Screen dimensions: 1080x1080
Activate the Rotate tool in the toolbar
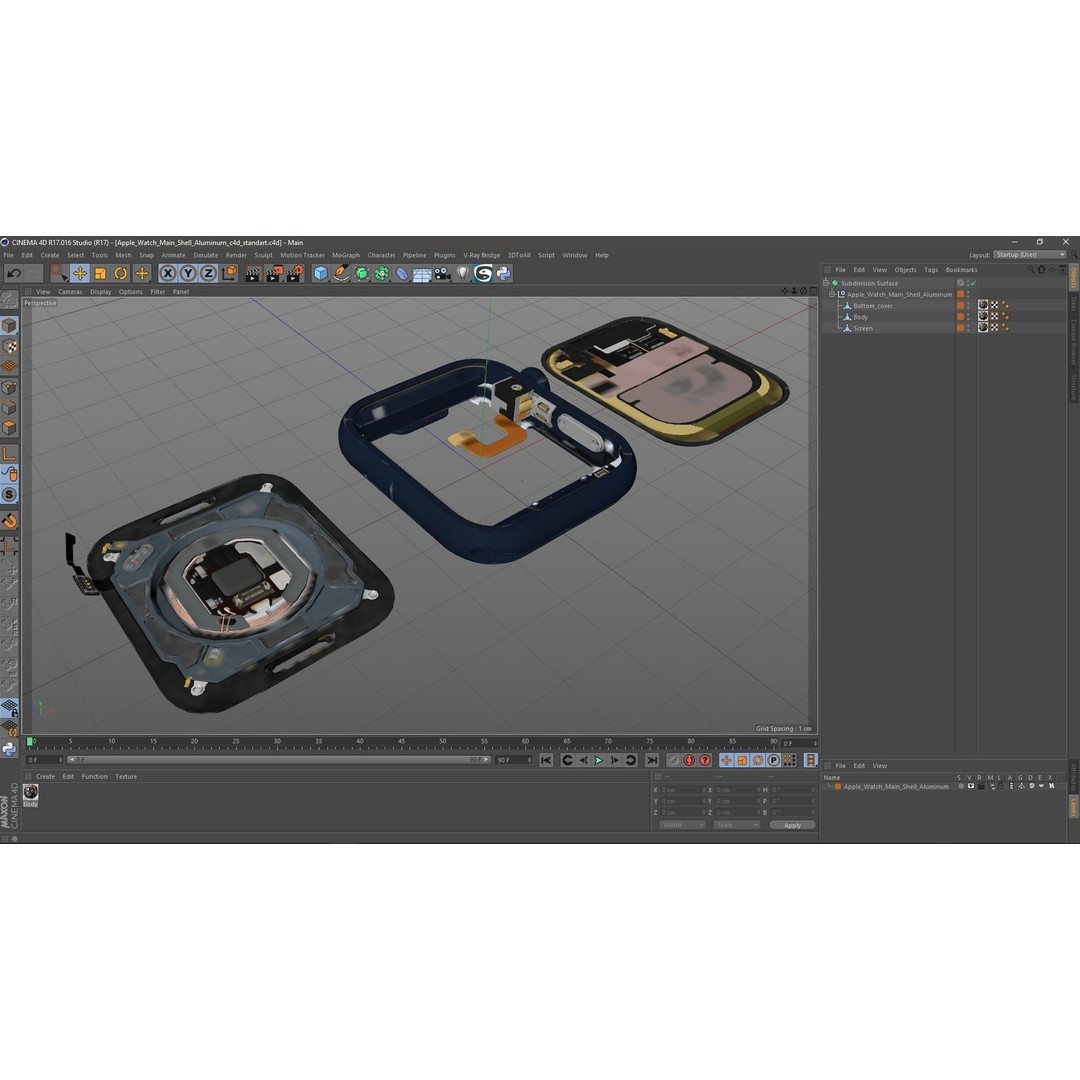point(121,273)
